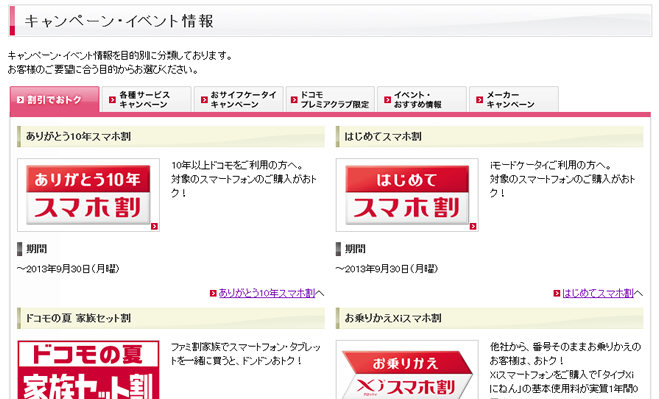Image resolution: width=659 pixels, height=399 pixels.
Task: Open the はじめて スマホ割 banner image
Action: tap(407, 195)
